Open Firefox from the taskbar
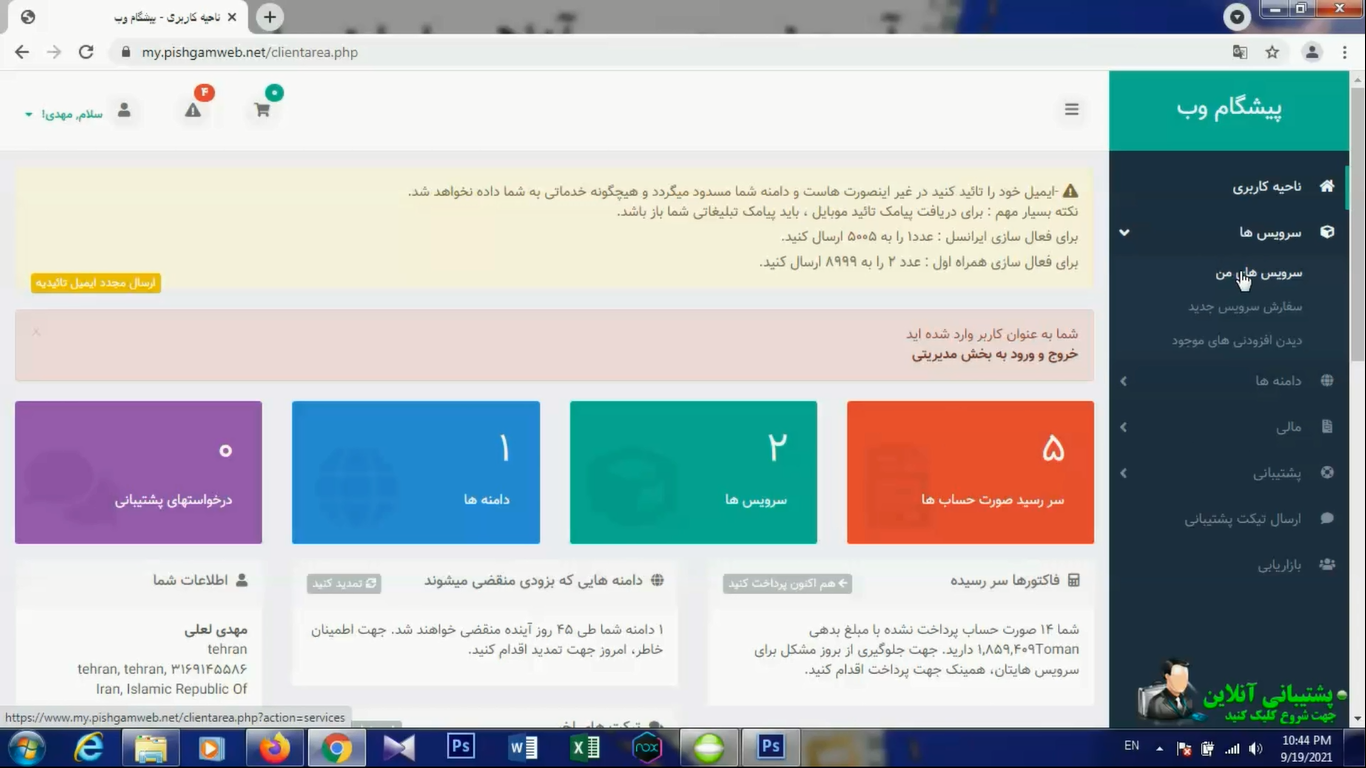The width and height of the screenshot is (1366, 768). point(274,748)
